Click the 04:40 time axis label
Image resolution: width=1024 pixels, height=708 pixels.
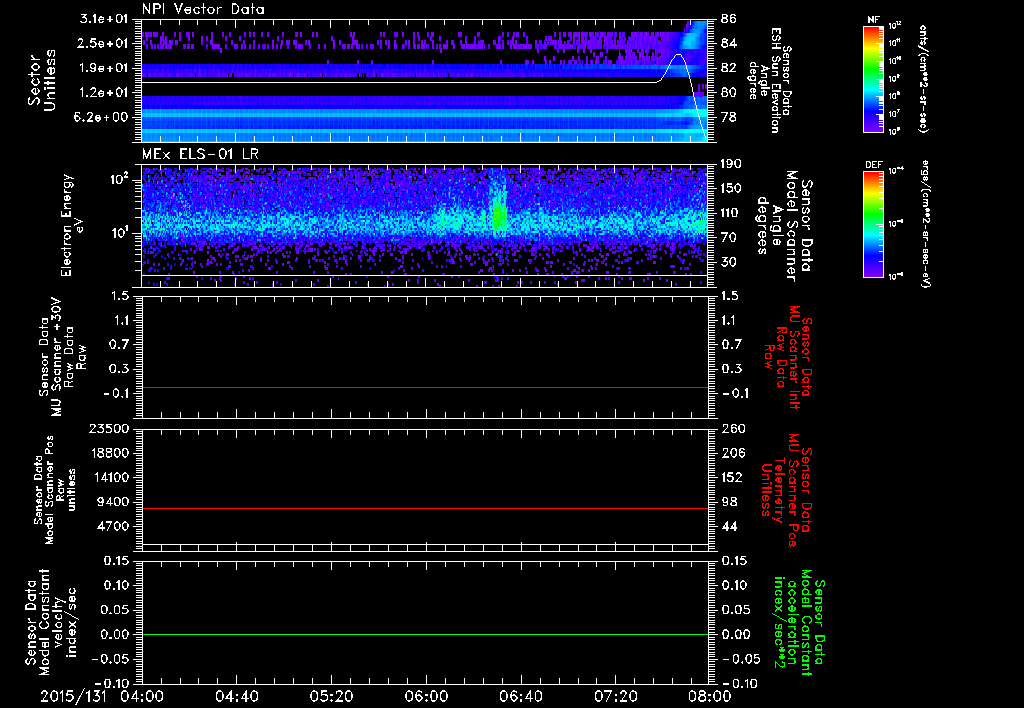[x=236, y=696]
